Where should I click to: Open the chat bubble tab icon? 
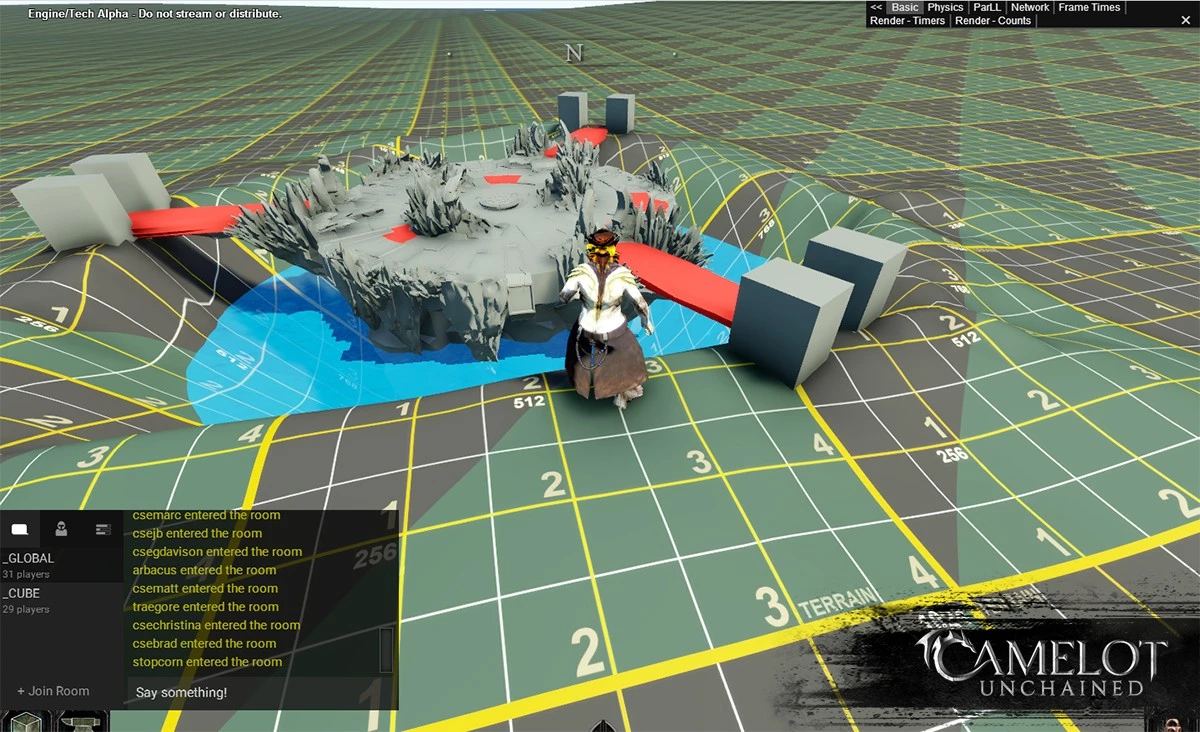20,529
